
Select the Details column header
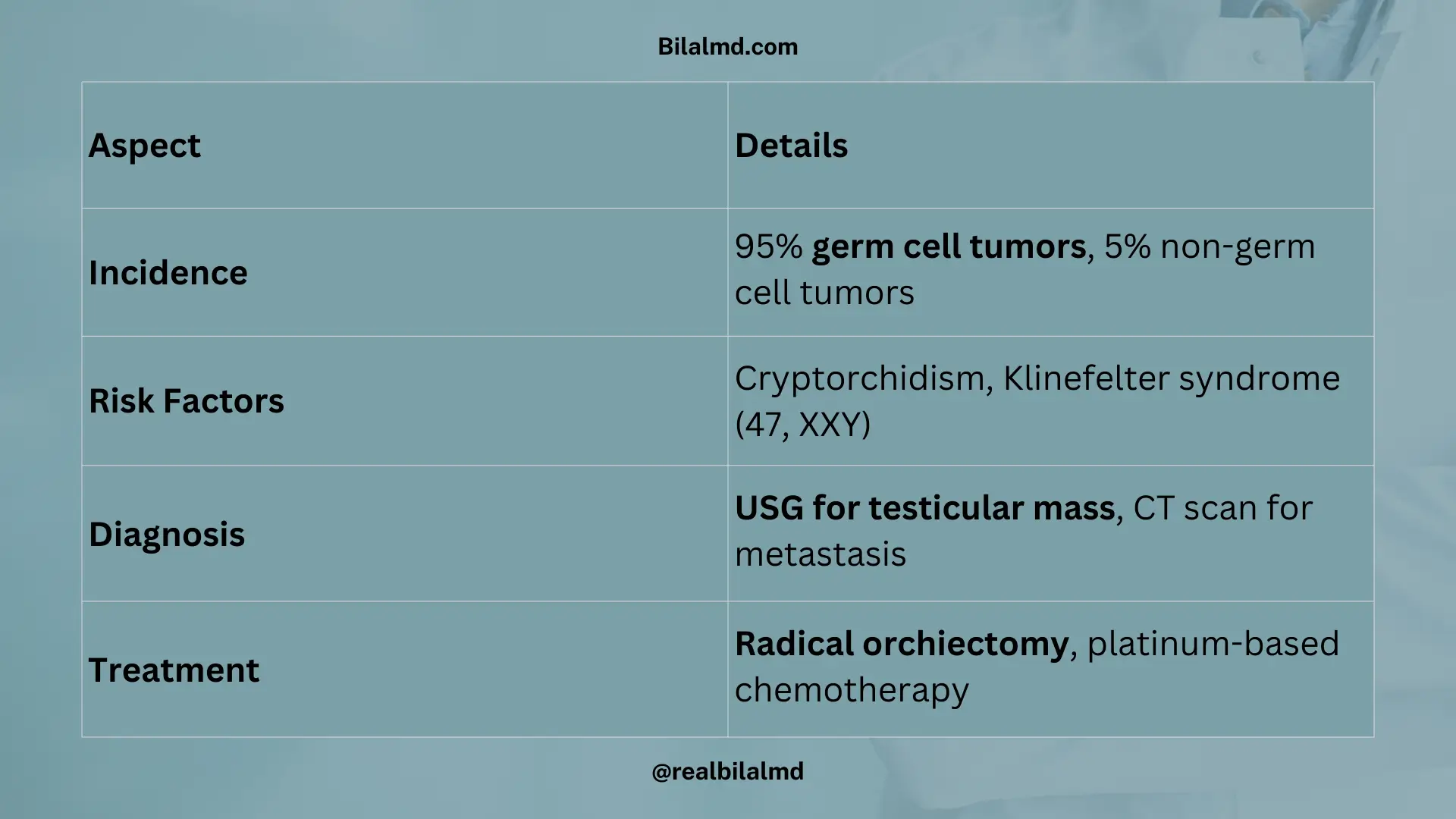coord(791,146)
